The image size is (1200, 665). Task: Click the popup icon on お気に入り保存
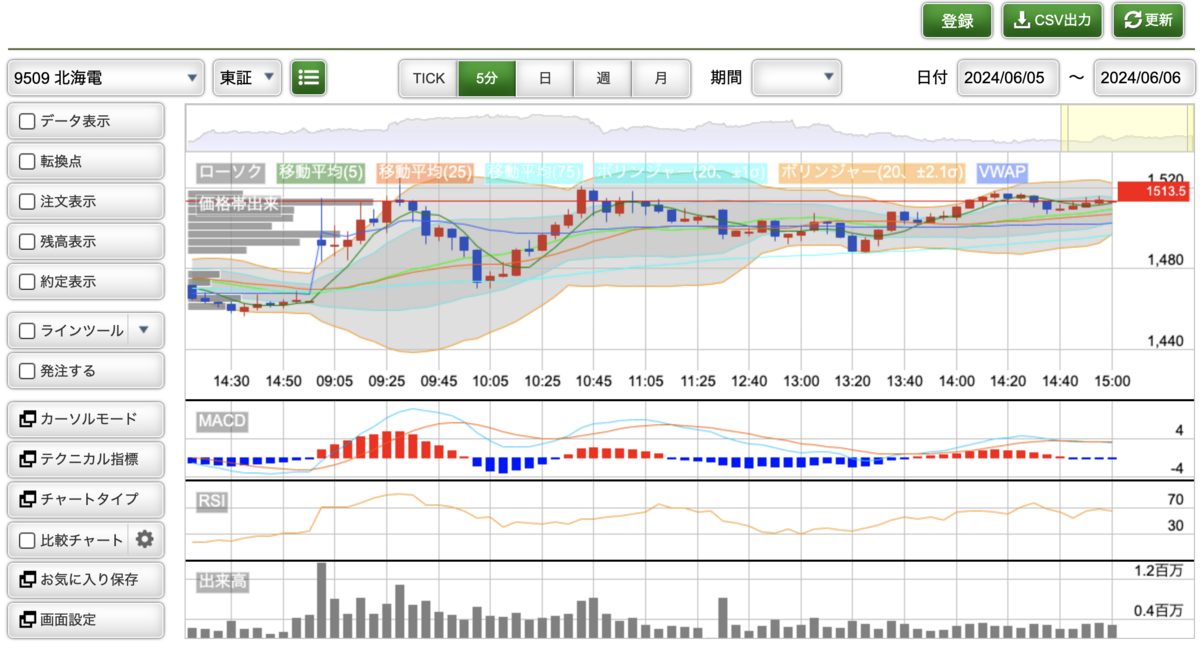click(27, 579)
